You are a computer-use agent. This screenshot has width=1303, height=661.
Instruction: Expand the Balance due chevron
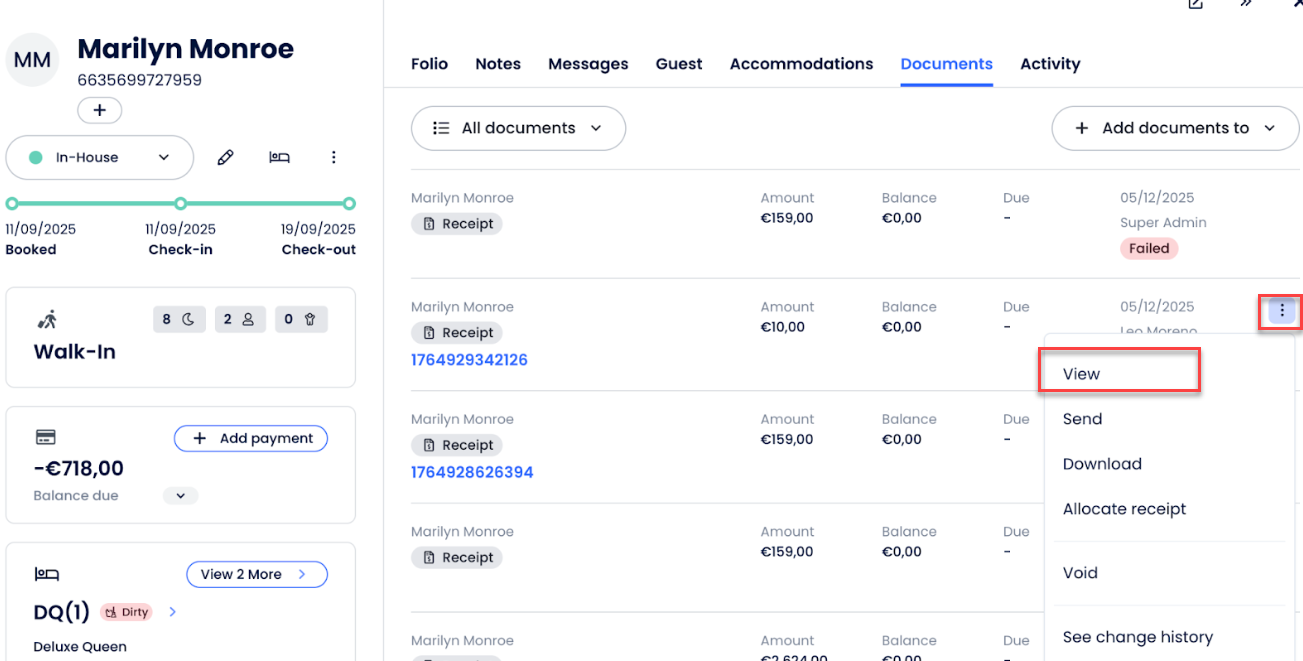point(181,496)
